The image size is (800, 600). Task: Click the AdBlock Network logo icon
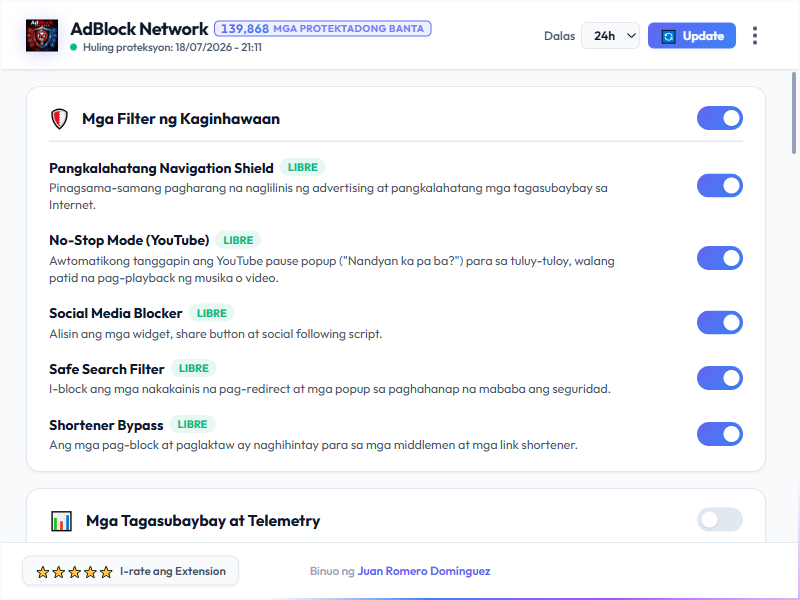[42, 36]
